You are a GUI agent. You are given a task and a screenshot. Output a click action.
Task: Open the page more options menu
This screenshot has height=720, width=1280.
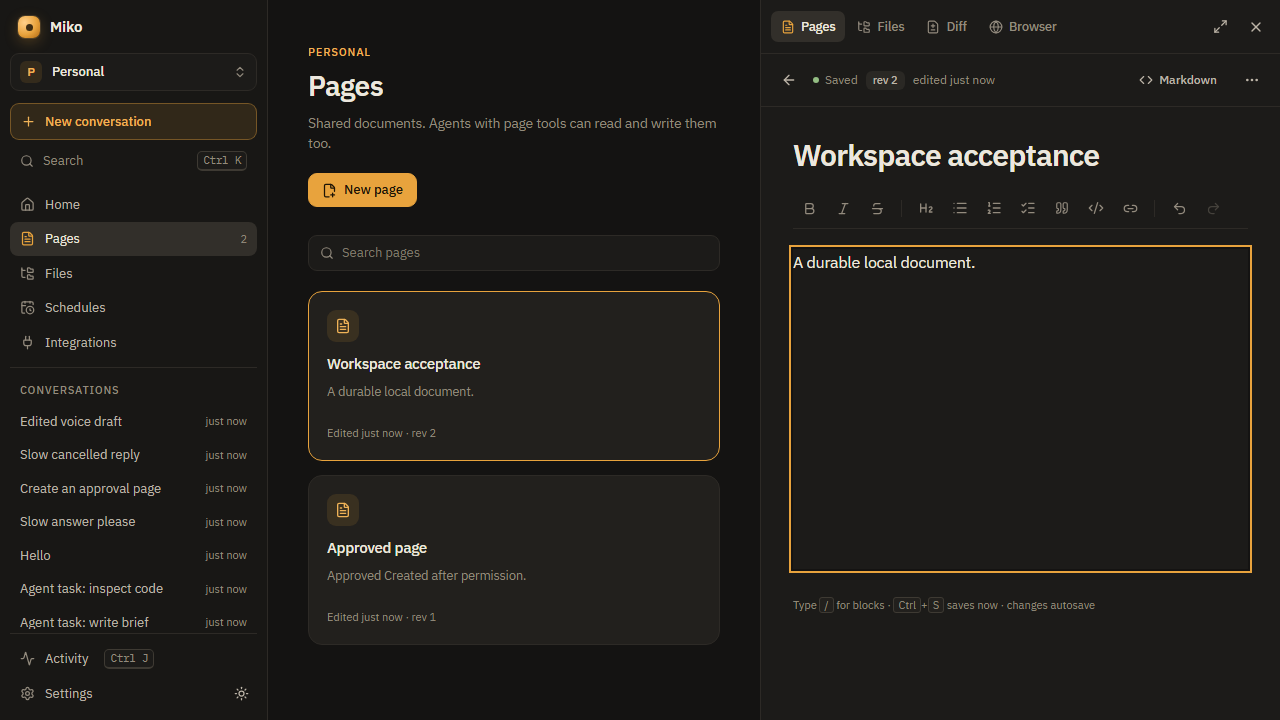coord(1252,80)
